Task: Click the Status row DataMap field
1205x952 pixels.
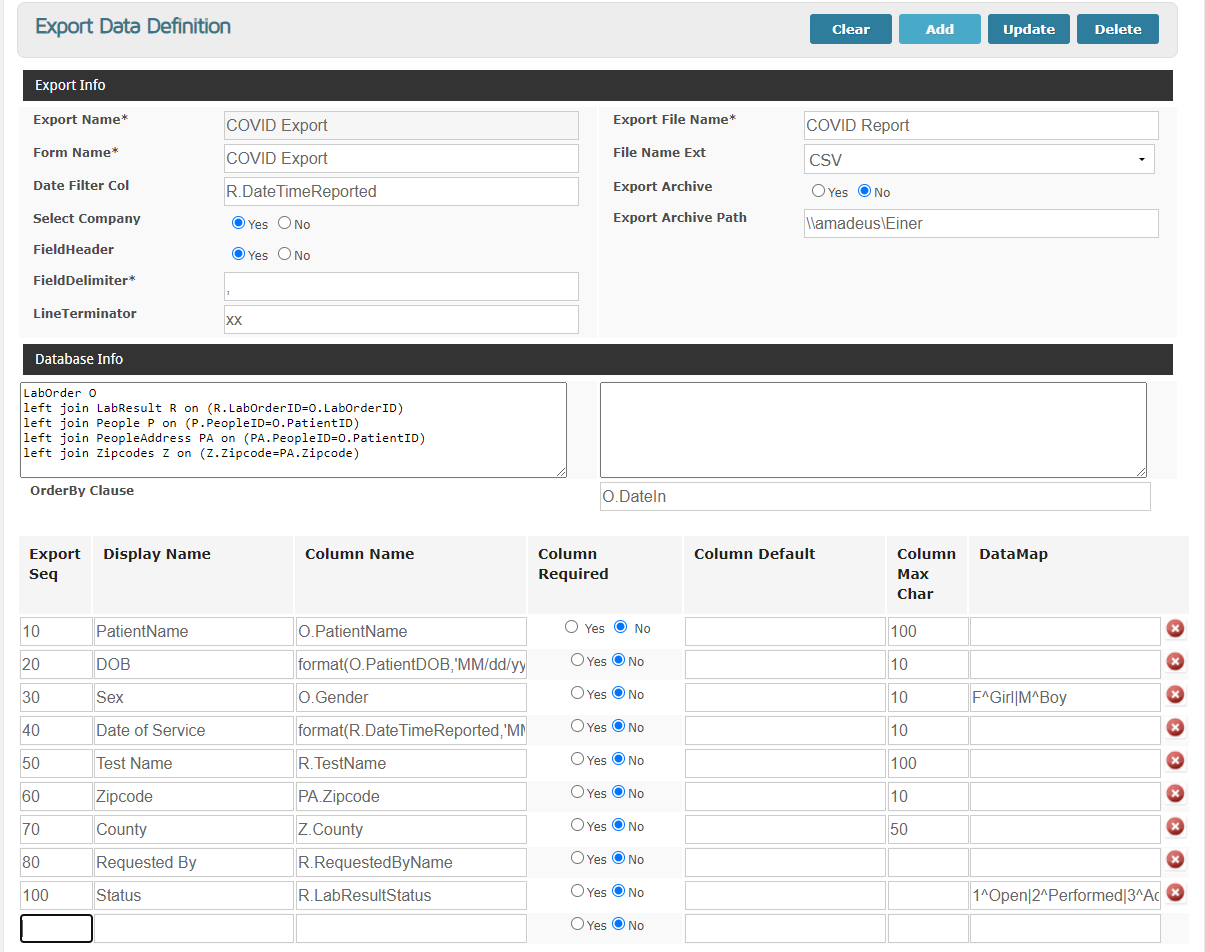Action: [x=1065, y=895]
